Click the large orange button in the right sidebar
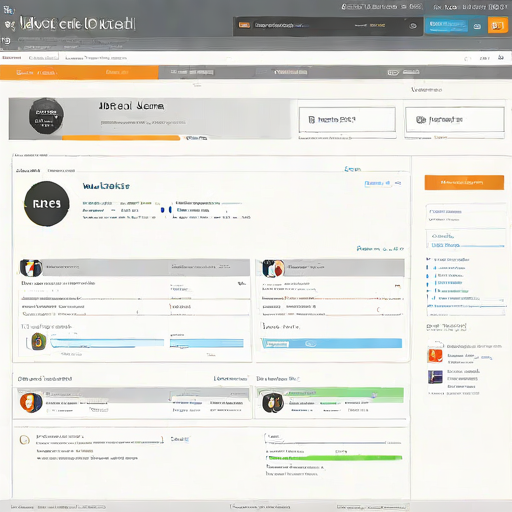Viewport: 512px width, 512px height. [464, 182]
